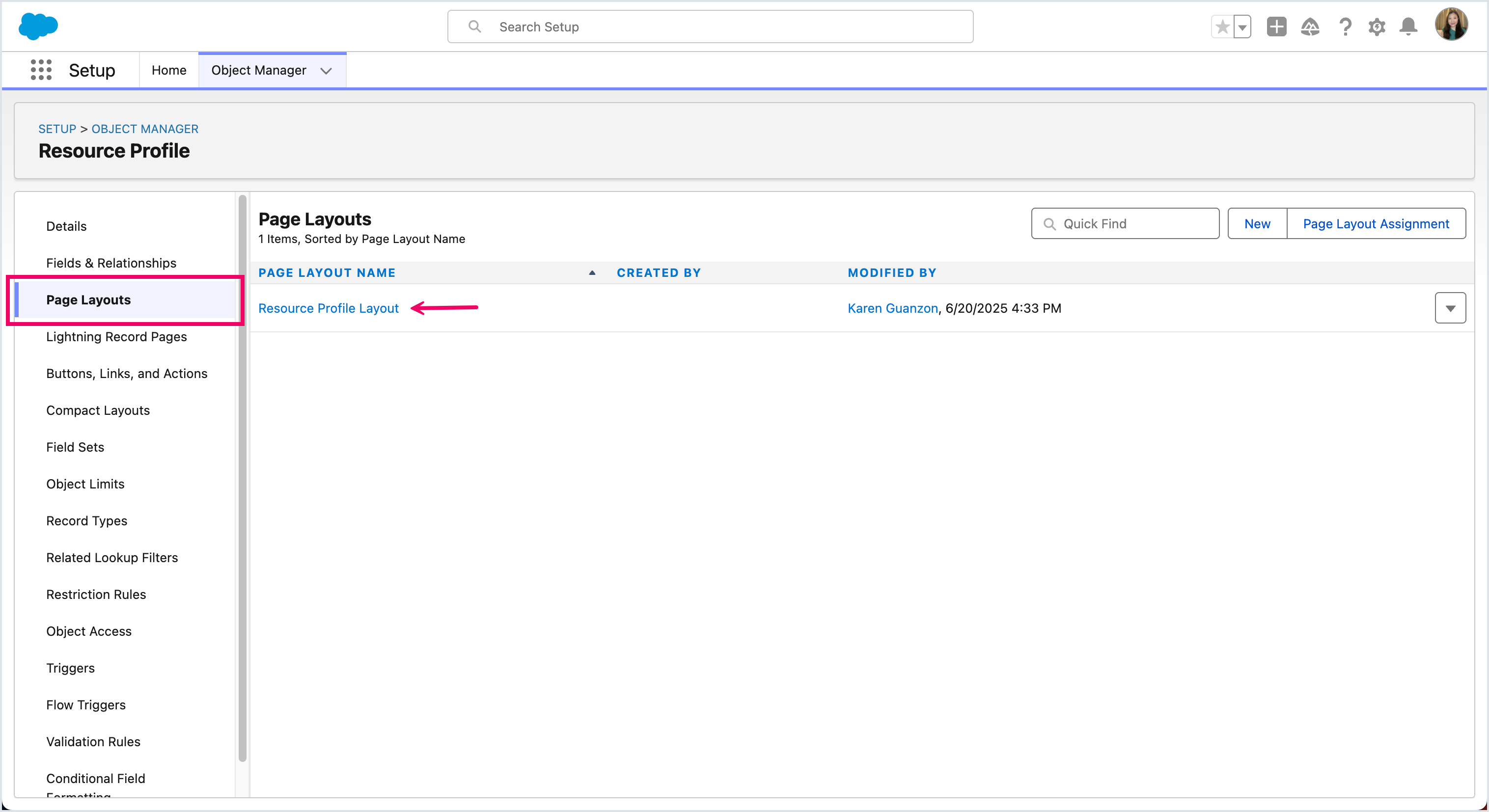Viewport: 1489px width, 812px height.
Task: Open the Trailhead guidance icon
Action: [x=1310, y=27]
